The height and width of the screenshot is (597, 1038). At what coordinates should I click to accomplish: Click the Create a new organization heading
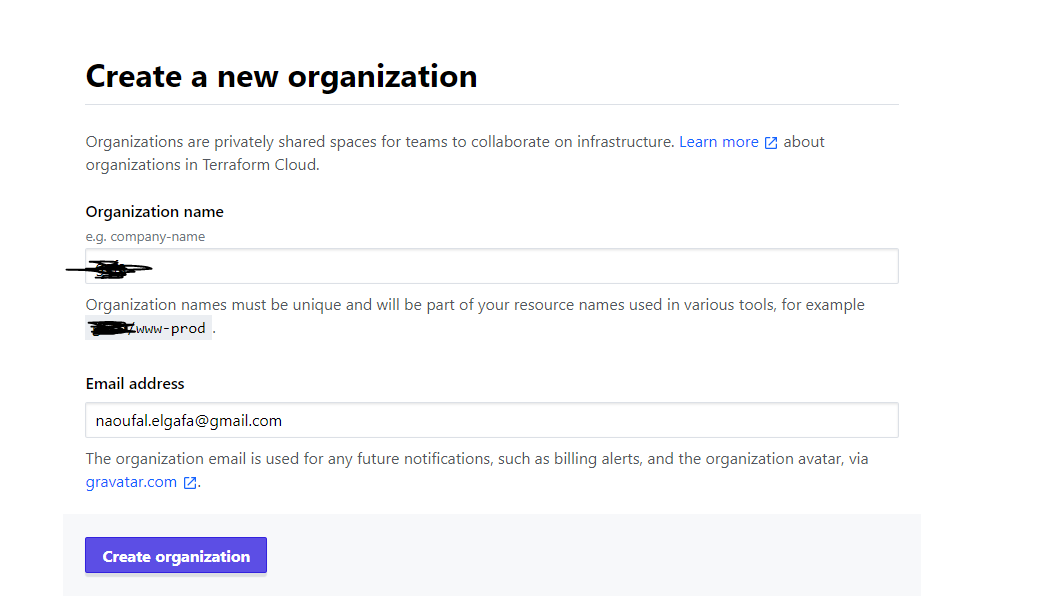[281, 76]
